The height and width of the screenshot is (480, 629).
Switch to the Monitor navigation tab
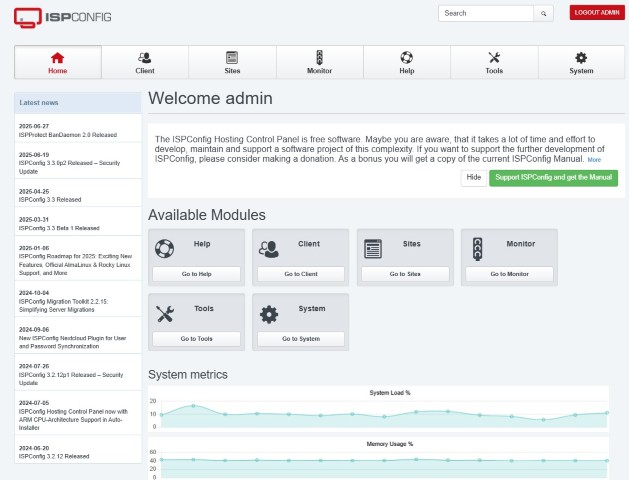(319, 62)
